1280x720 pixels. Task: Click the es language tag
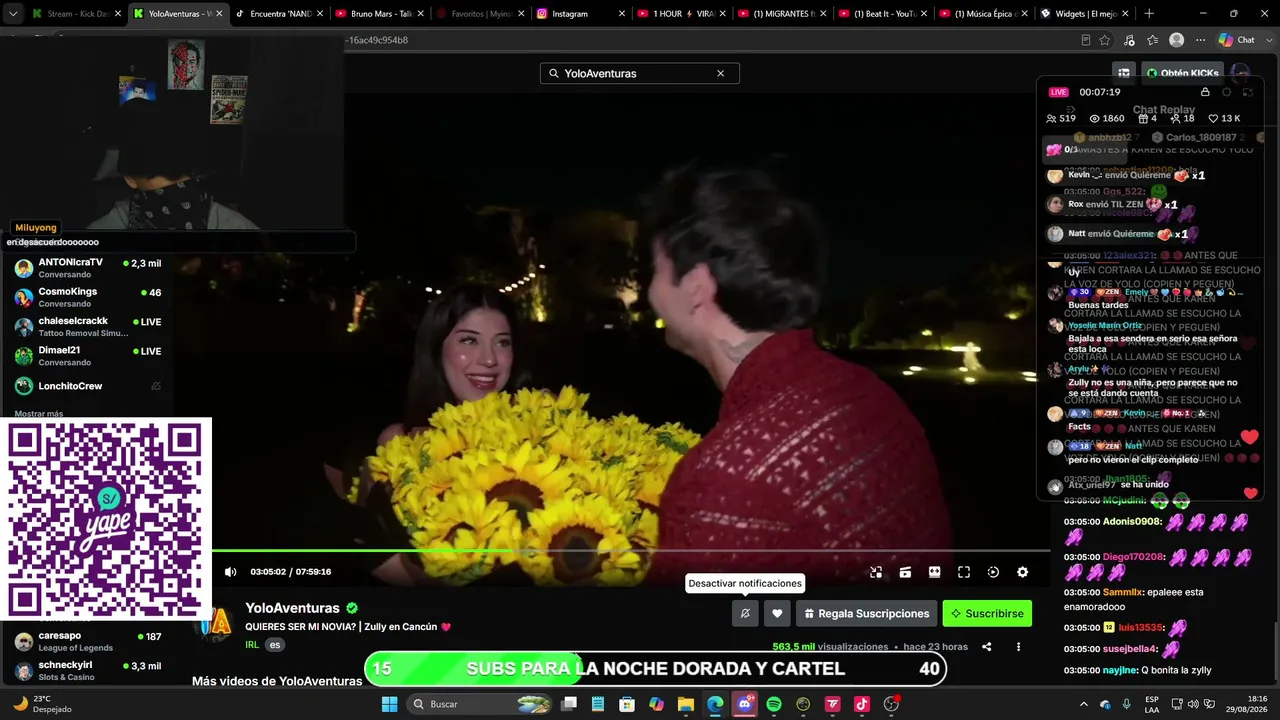275,645
